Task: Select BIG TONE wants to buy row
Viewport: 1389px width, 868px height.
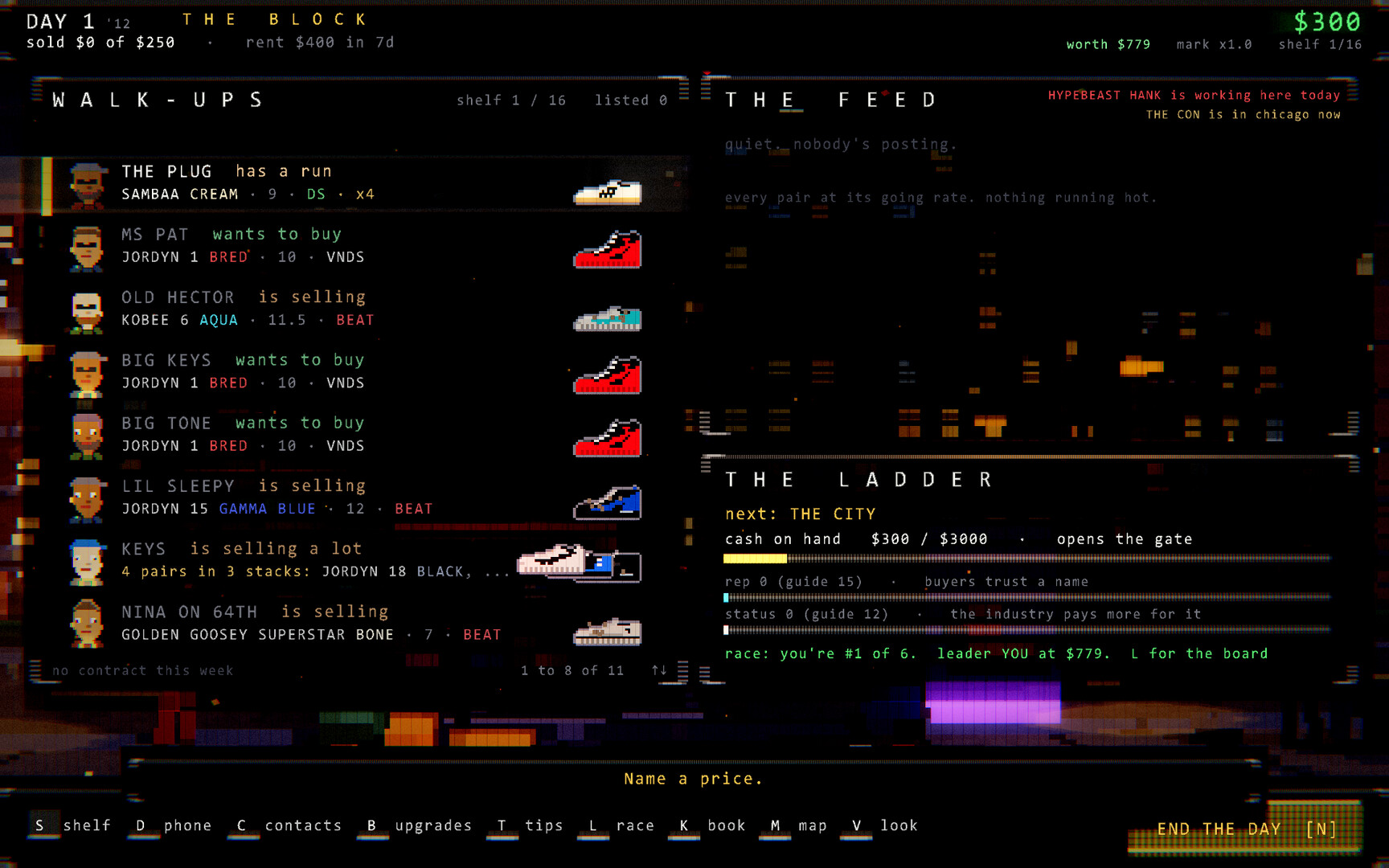Action: [366, 436]
